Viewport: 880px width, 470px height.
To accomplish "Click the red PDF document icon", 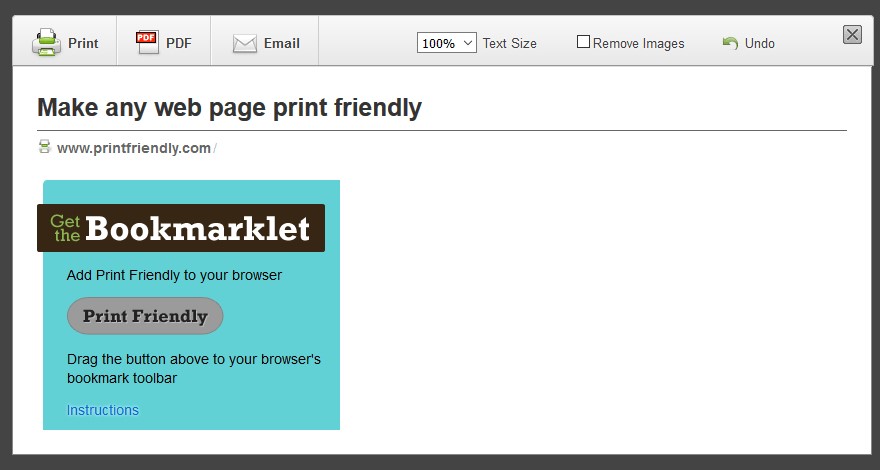I will pos(147,42).
